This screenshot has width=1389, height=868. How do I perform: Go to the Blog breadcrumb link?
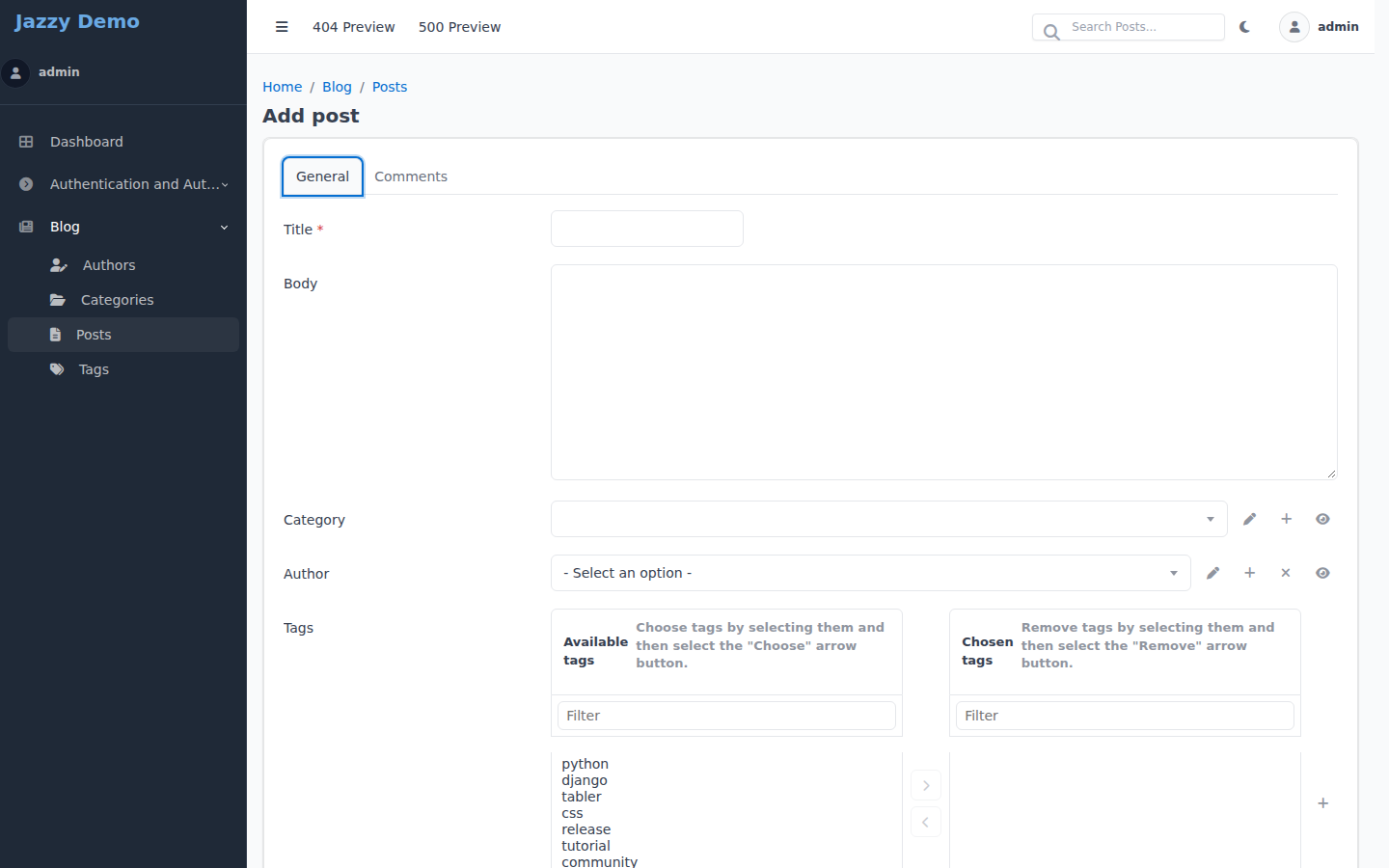tap(337, 87)
